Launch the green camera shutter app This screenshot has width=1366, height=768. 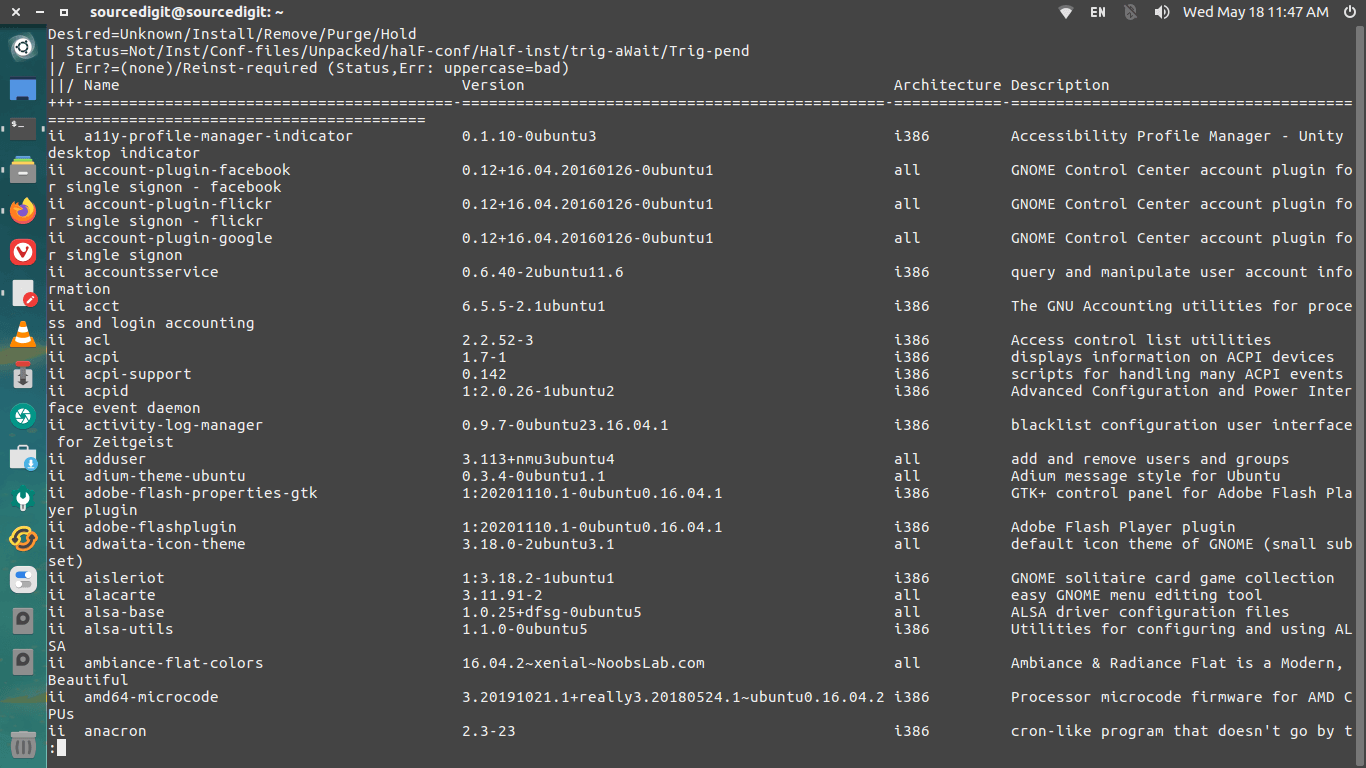[x=23, y=416]
